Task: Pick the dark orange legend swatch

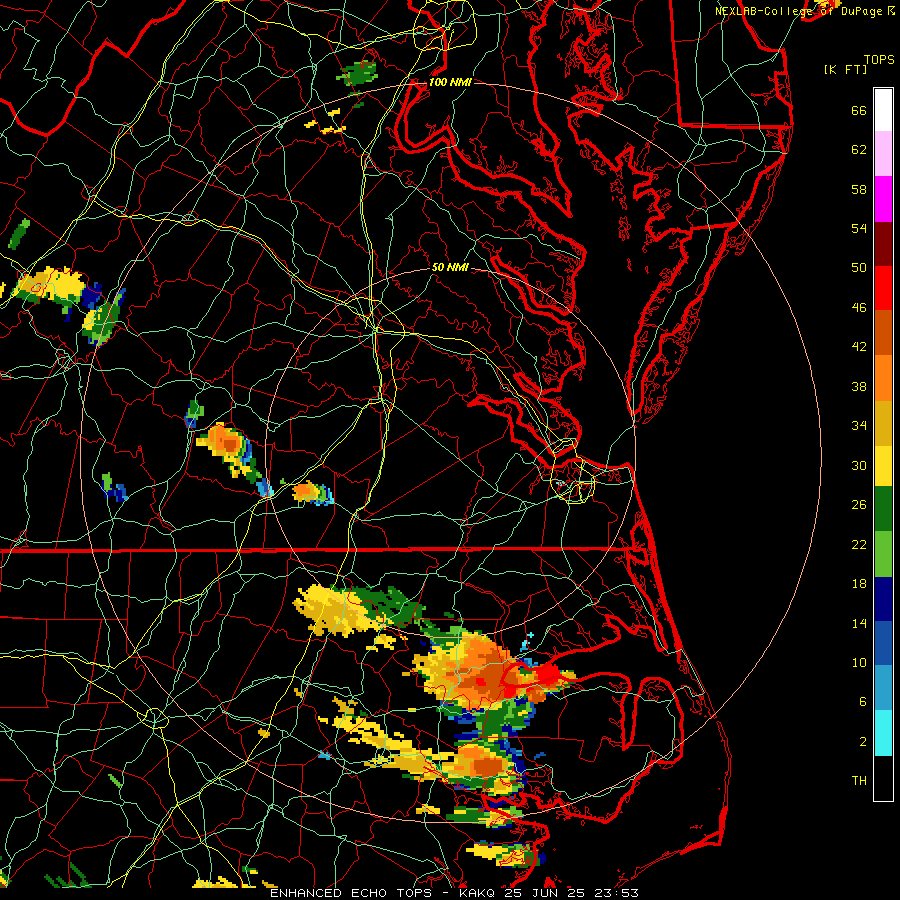Action: [x=883, y=332]
